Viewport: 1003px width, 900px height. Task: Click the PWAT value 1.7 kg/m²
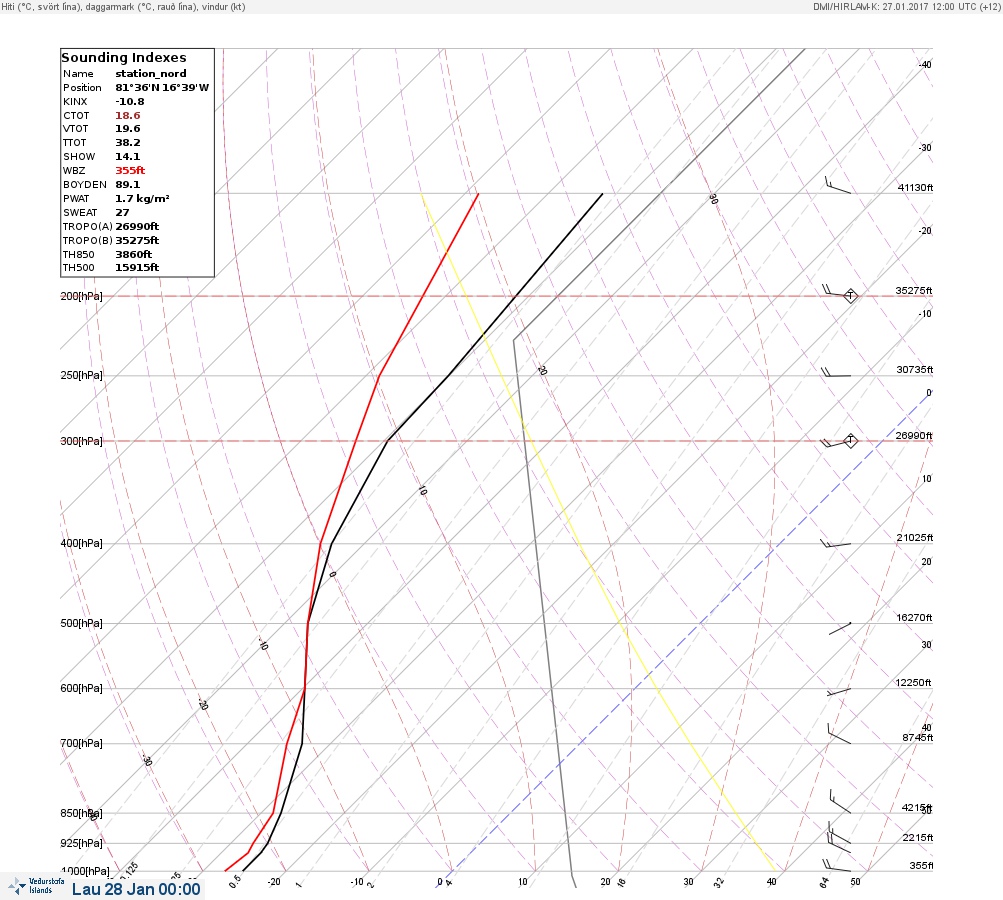click(142, 199)
